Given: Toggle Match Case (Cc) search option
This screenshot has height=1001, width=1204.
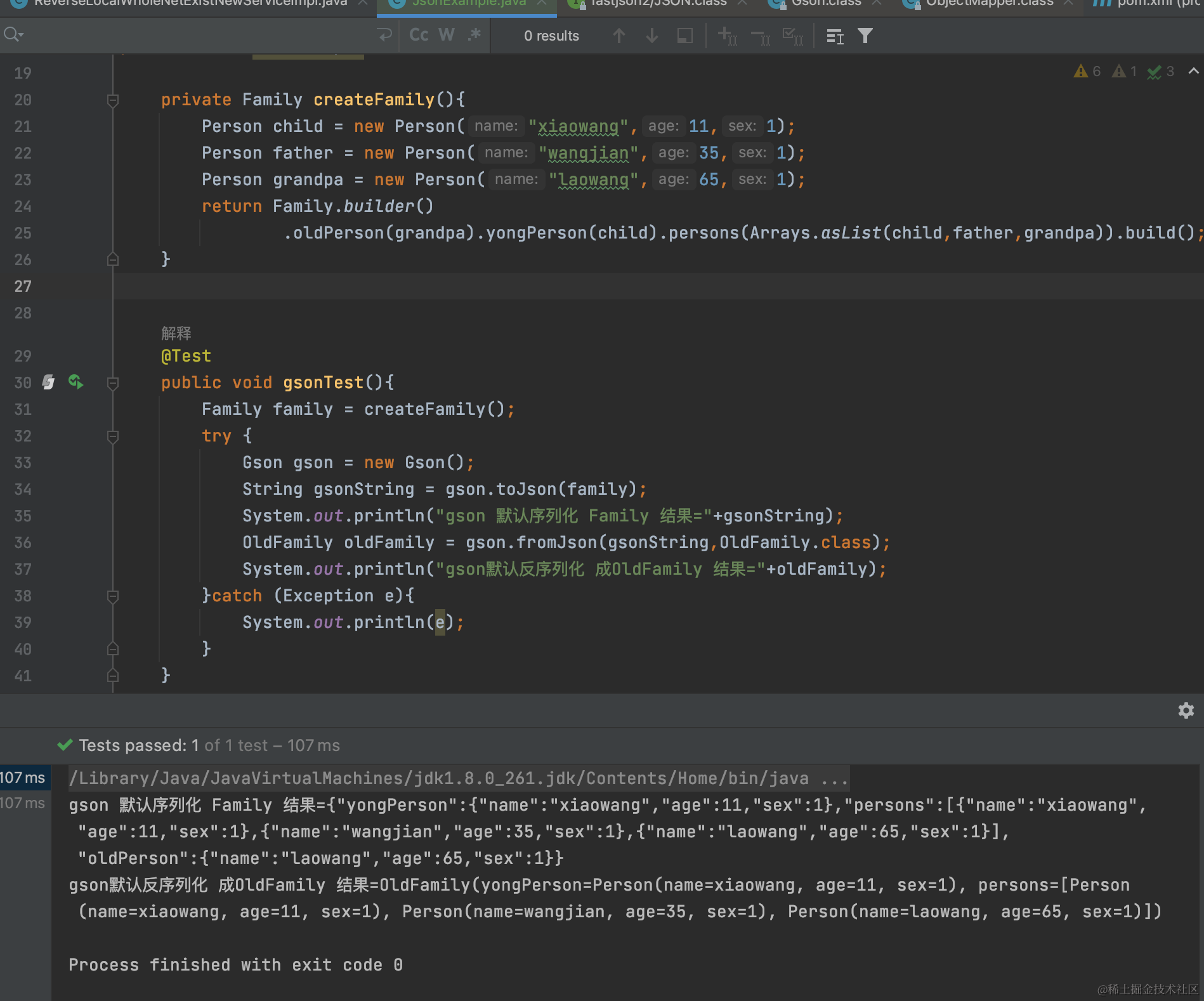Looking at the screenshot, I should coord(419,35).
